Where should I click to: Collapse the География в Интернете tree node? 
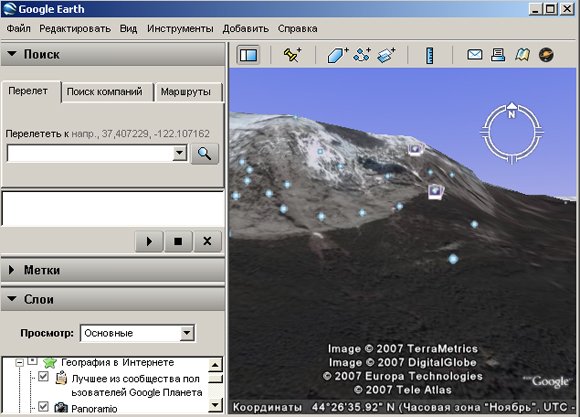point(19,363)
